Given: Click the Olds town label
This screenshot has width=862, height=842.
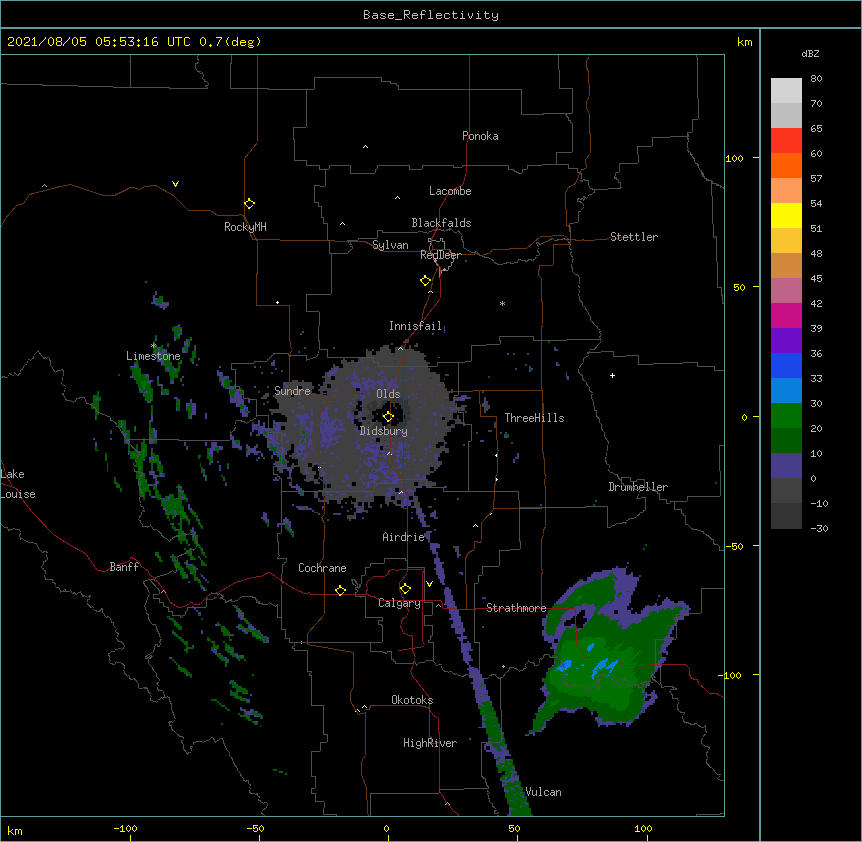Looking at the screenshot, I should pos(388,394).
